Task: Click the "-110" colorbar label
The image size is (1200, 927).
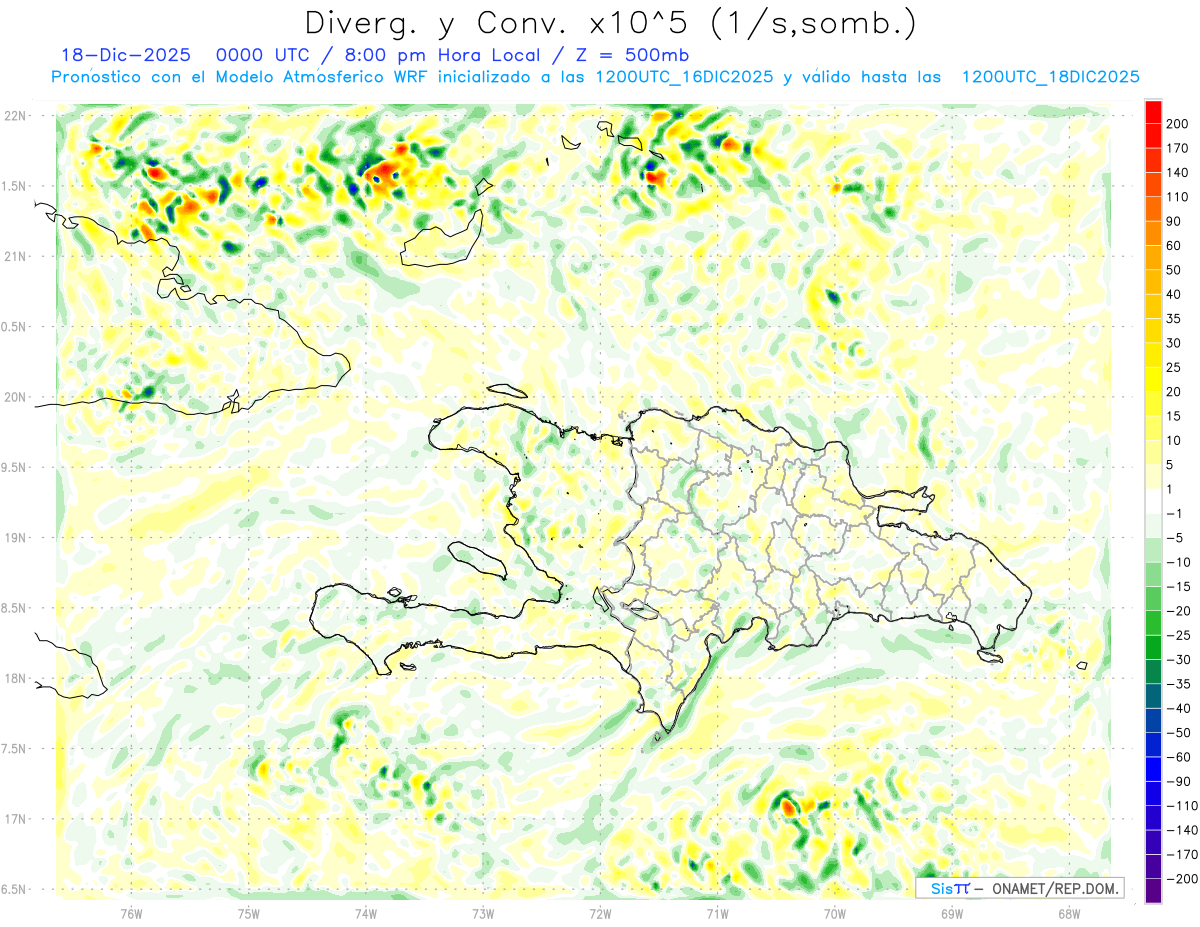Action: click(1183, 806)
